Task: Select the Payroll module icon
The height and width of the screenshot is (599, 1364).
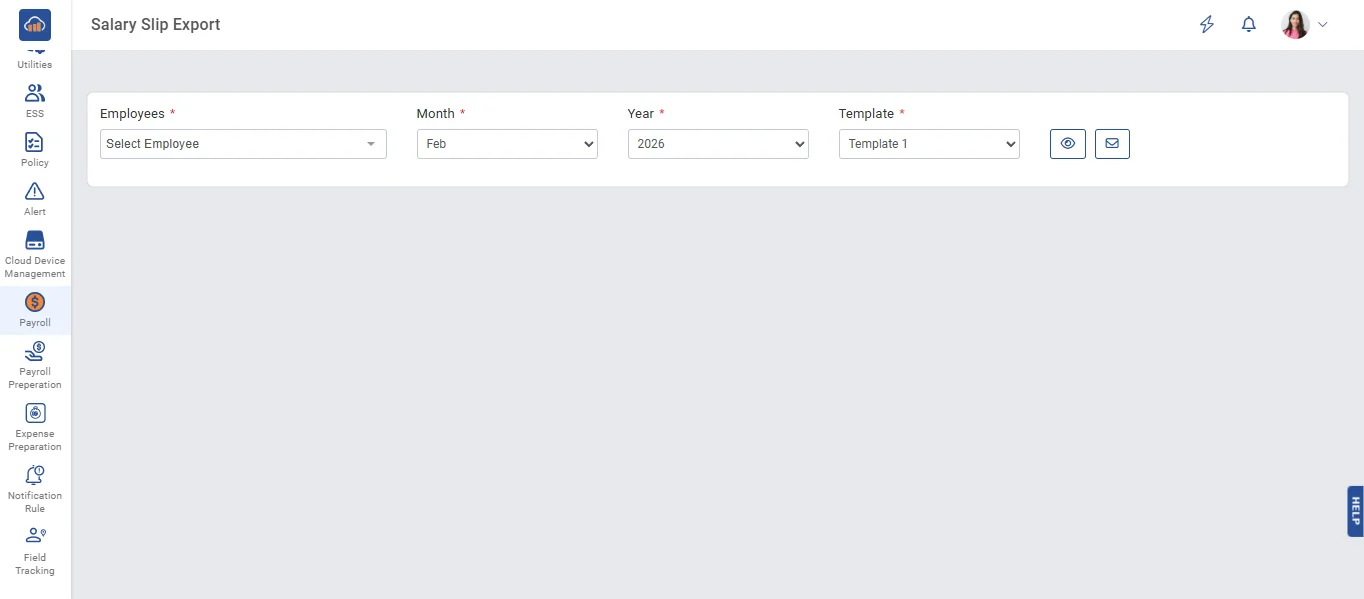Action: point(35,310)
